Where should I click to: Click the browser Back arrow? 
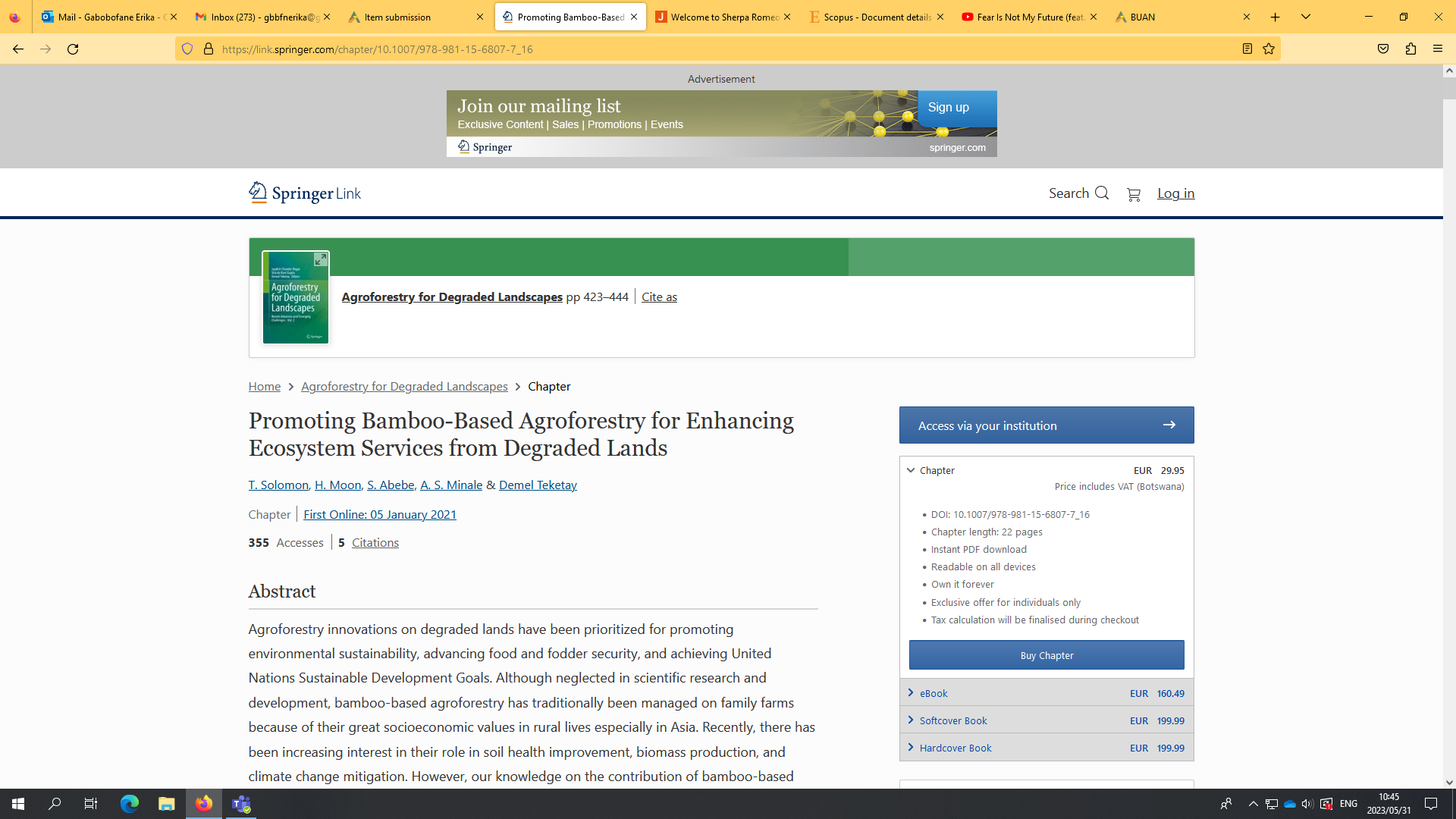click(18, 49)
